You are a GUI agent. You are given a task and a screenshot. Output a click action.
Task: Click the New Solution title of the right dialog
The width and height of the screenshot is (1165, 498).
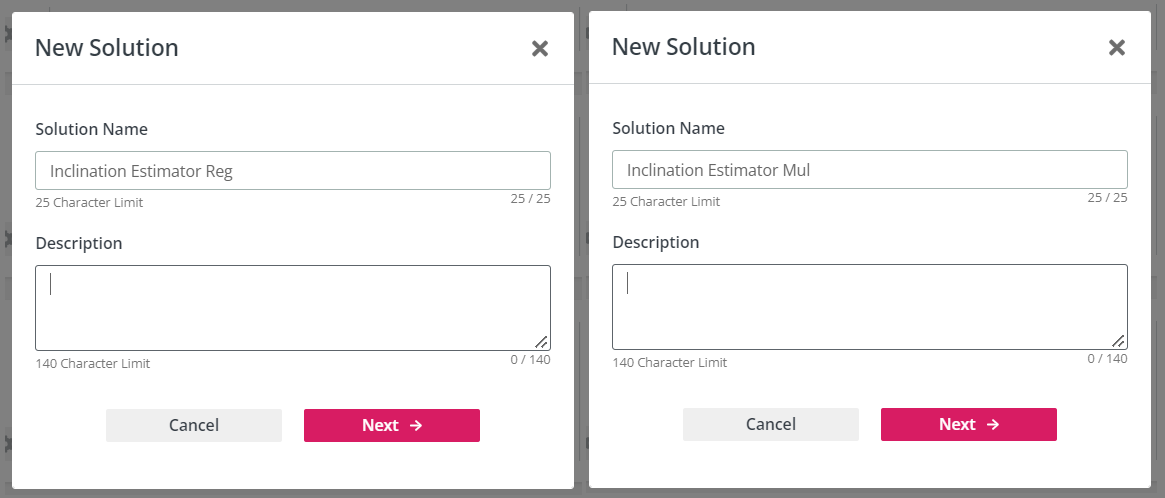[684, 46]
